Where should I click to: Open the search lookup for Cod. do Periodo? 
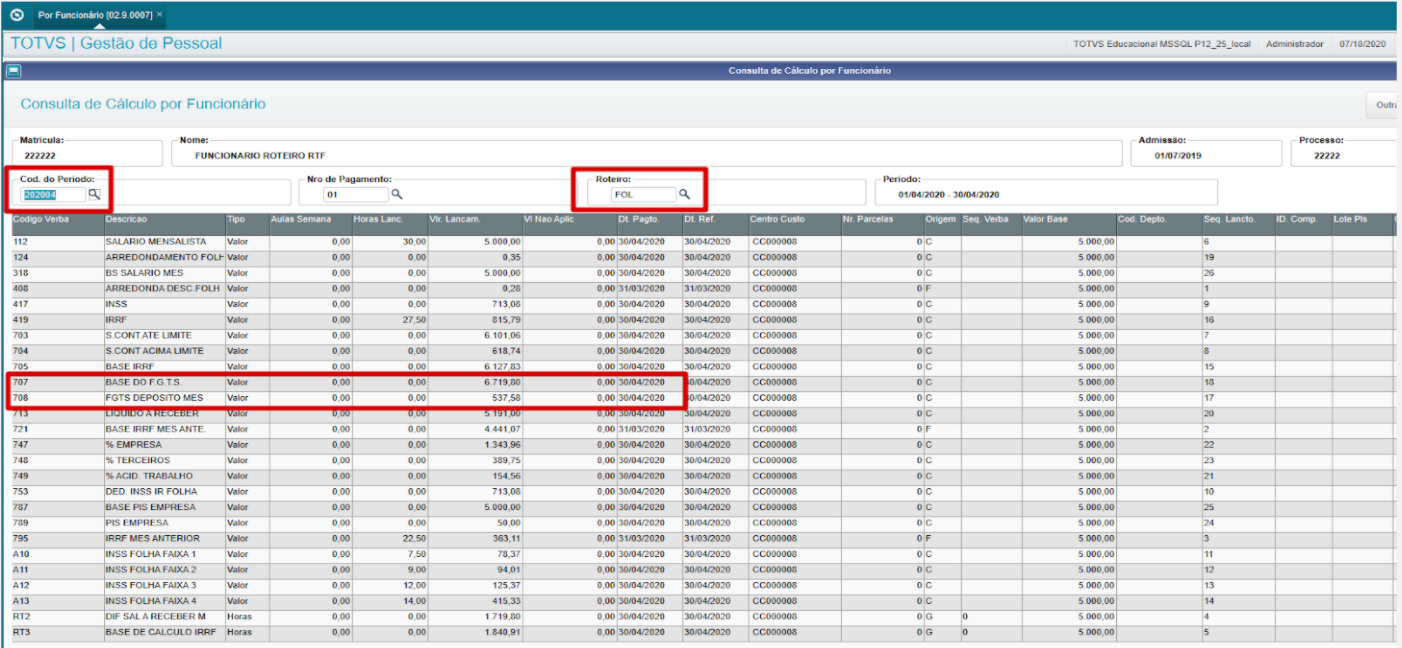[94, 194]
